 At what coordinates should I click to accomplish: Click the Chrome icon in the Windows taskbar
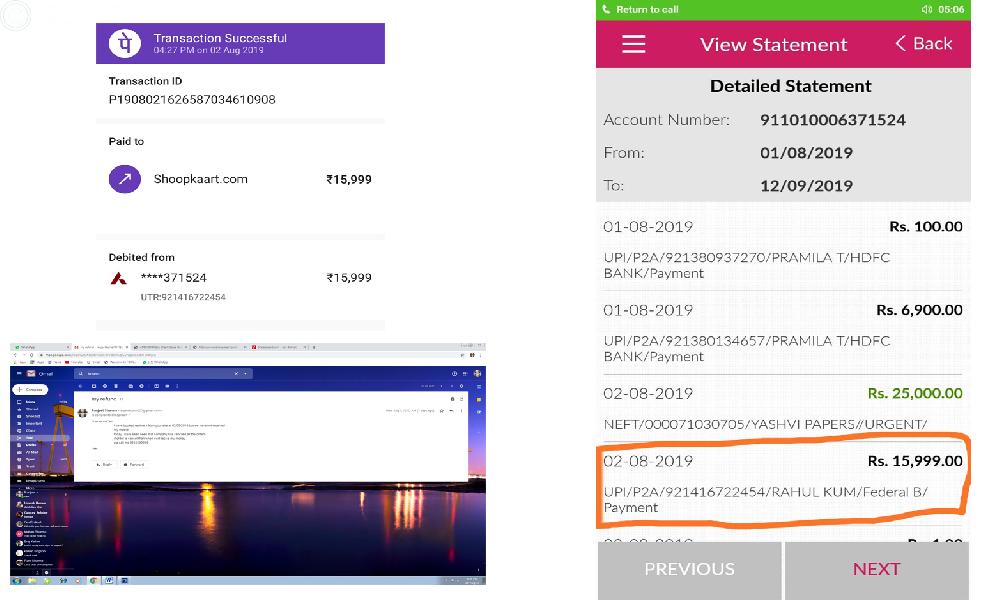93,580
